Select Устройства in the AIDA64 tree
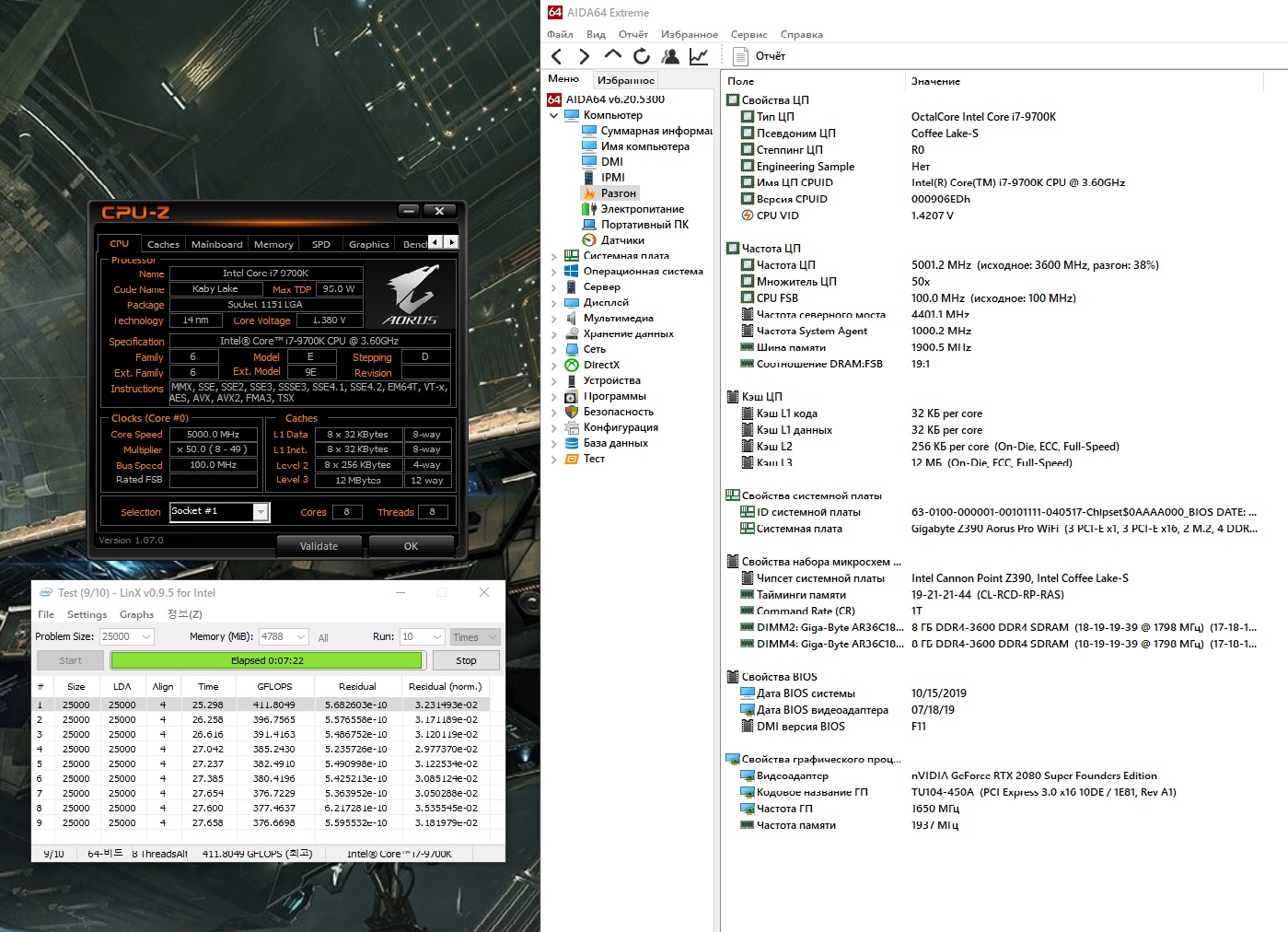The image size is (1288, 932). click(602, 380)
